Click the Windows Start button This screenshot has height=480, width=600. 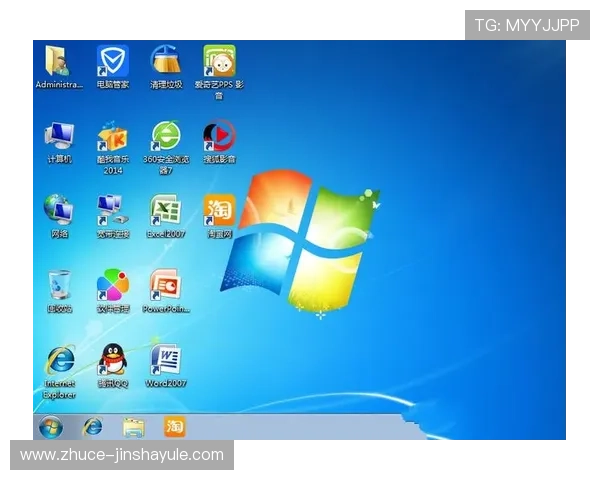point(50,427)
